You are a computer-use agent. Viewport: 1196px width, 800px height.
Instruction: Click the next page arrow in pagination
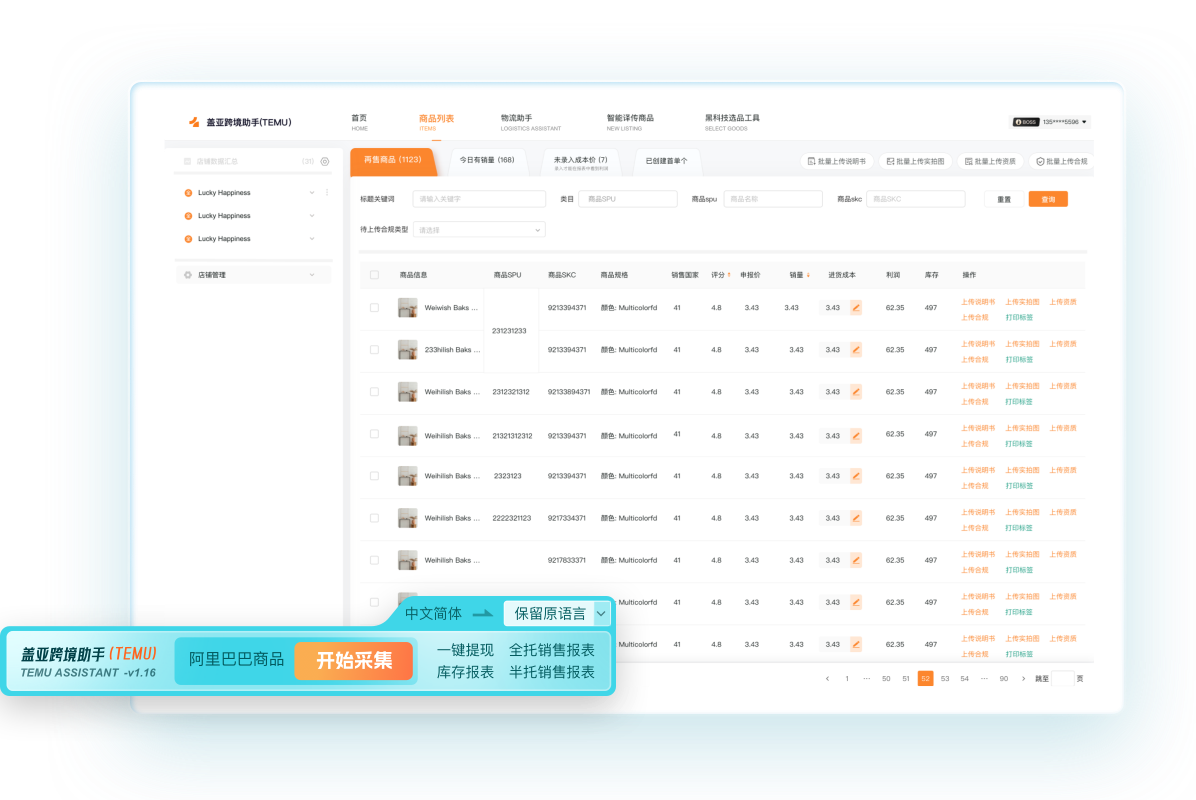coord(1023,679)
